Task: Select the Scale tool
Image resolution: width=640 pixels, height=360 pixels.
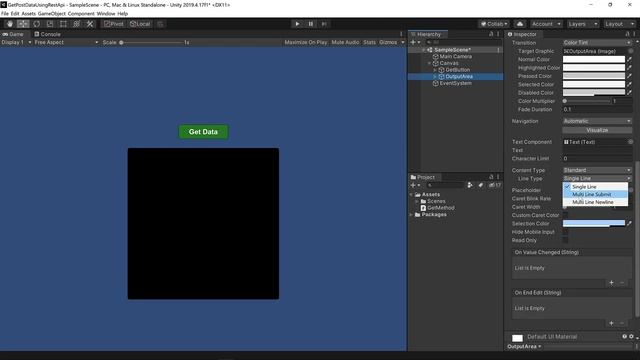Action: tap(50, 24)
